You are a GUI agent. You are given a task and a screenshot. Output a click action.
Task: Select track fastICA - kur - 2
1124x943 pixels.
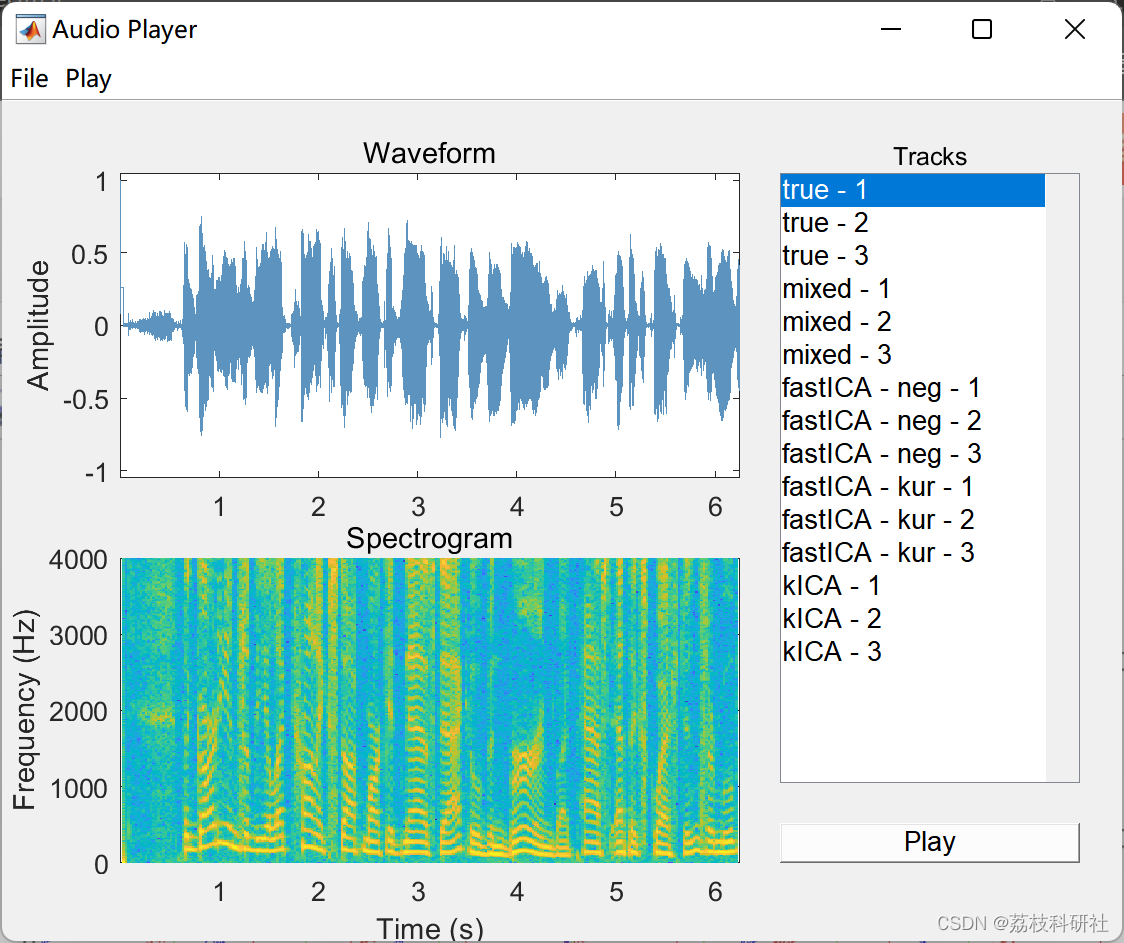click(913, 520)
